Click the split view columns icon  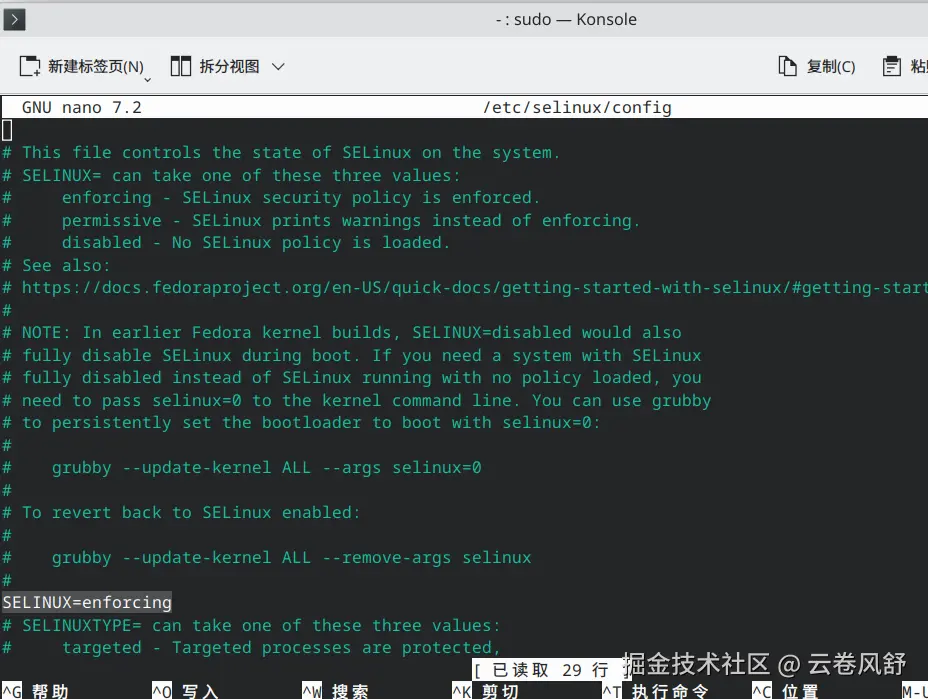181,66
